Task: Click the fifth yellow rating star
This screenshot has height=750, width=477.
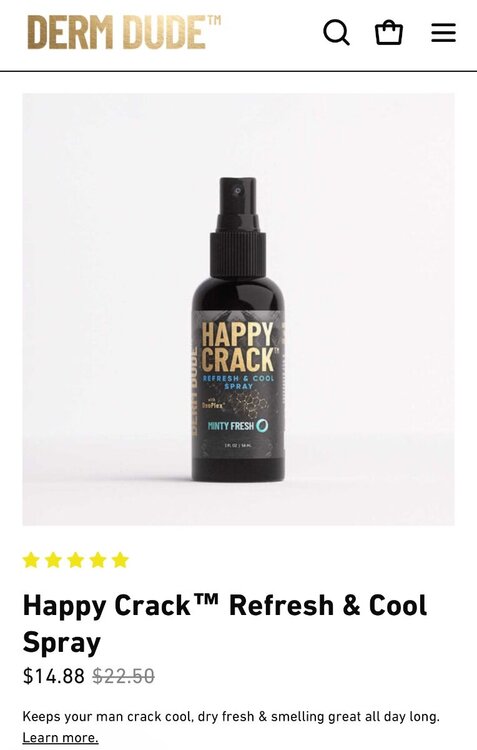Action: pos(120,560)
